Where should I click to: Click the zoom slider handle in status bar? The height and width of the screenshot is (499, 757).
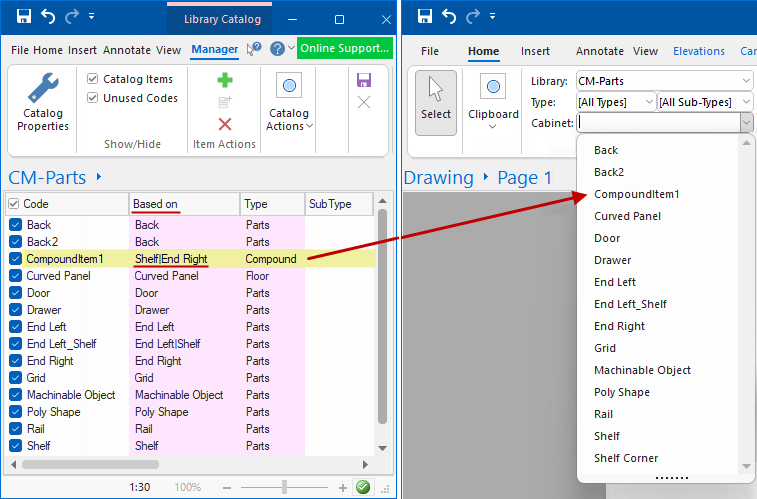coord(285,487)
